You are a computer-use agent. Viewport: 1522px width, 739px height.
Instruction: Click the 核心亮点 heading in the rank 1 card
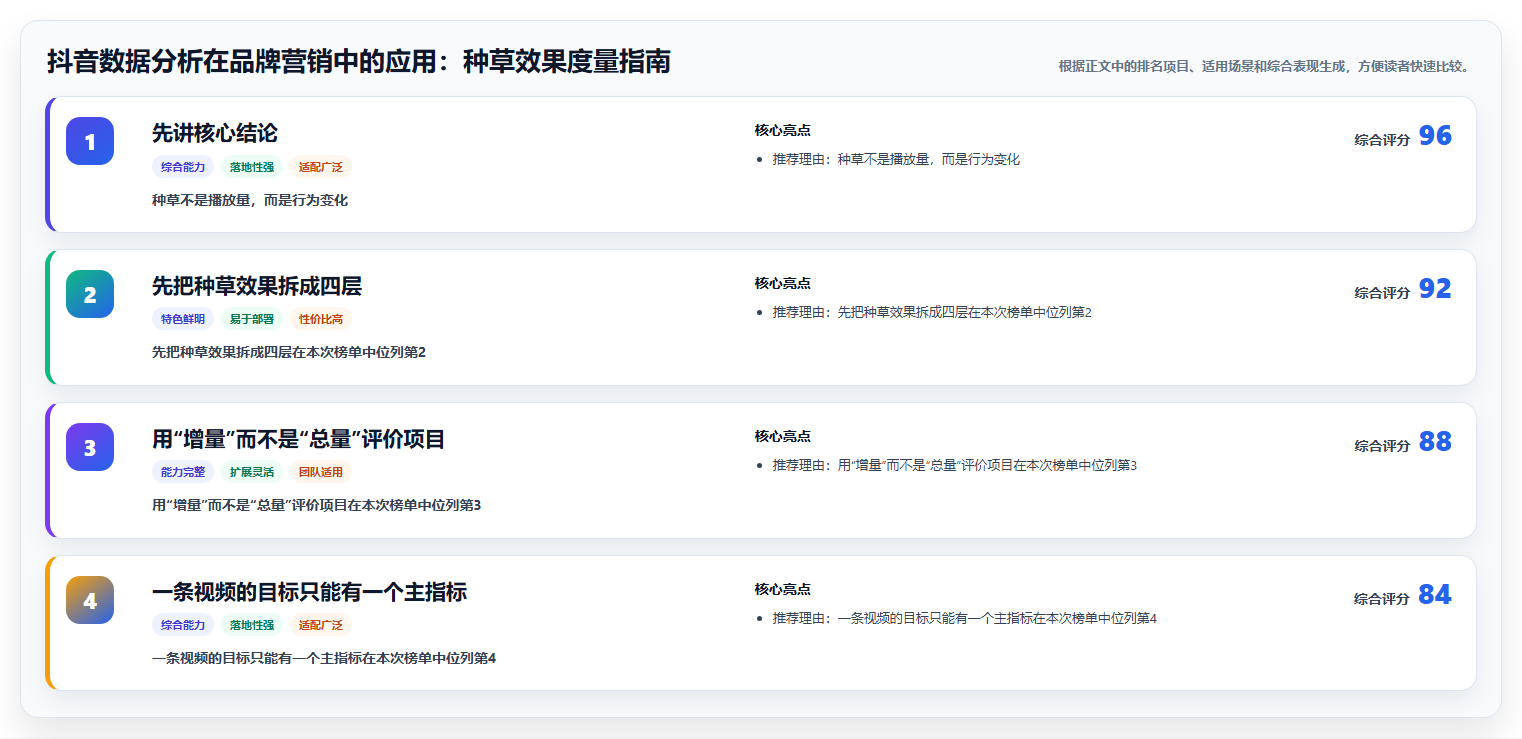[783, 130]
